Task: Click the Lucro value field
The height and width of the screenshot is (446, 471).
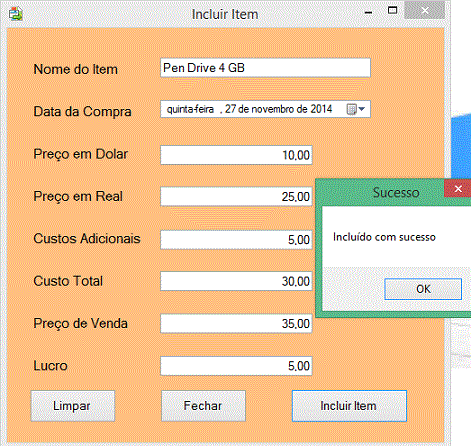Action: point(236,366)
